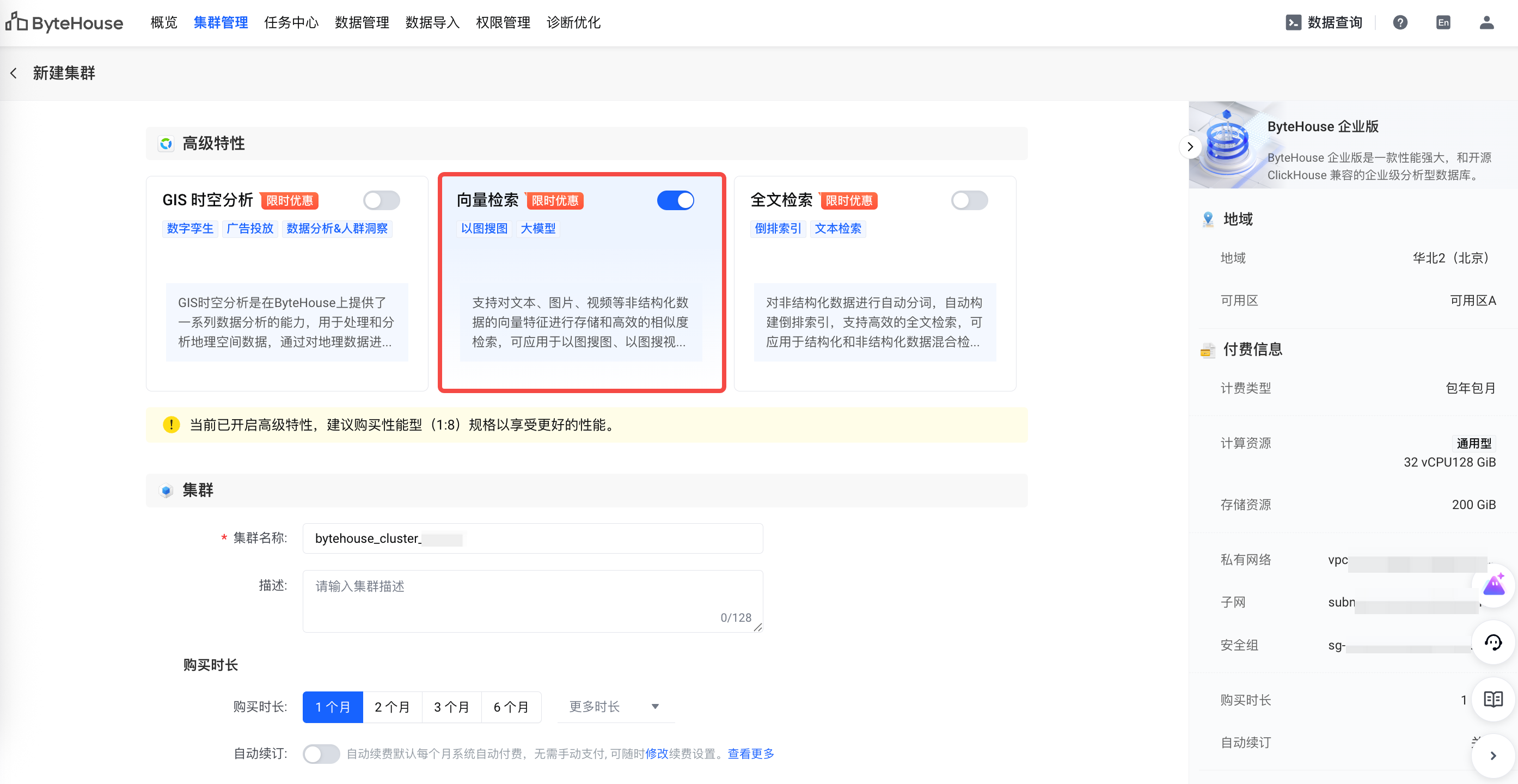This screenshot has width=1518, height=784.
Task: Open the 集群管理 menu
Action: (x=221, y=22)
